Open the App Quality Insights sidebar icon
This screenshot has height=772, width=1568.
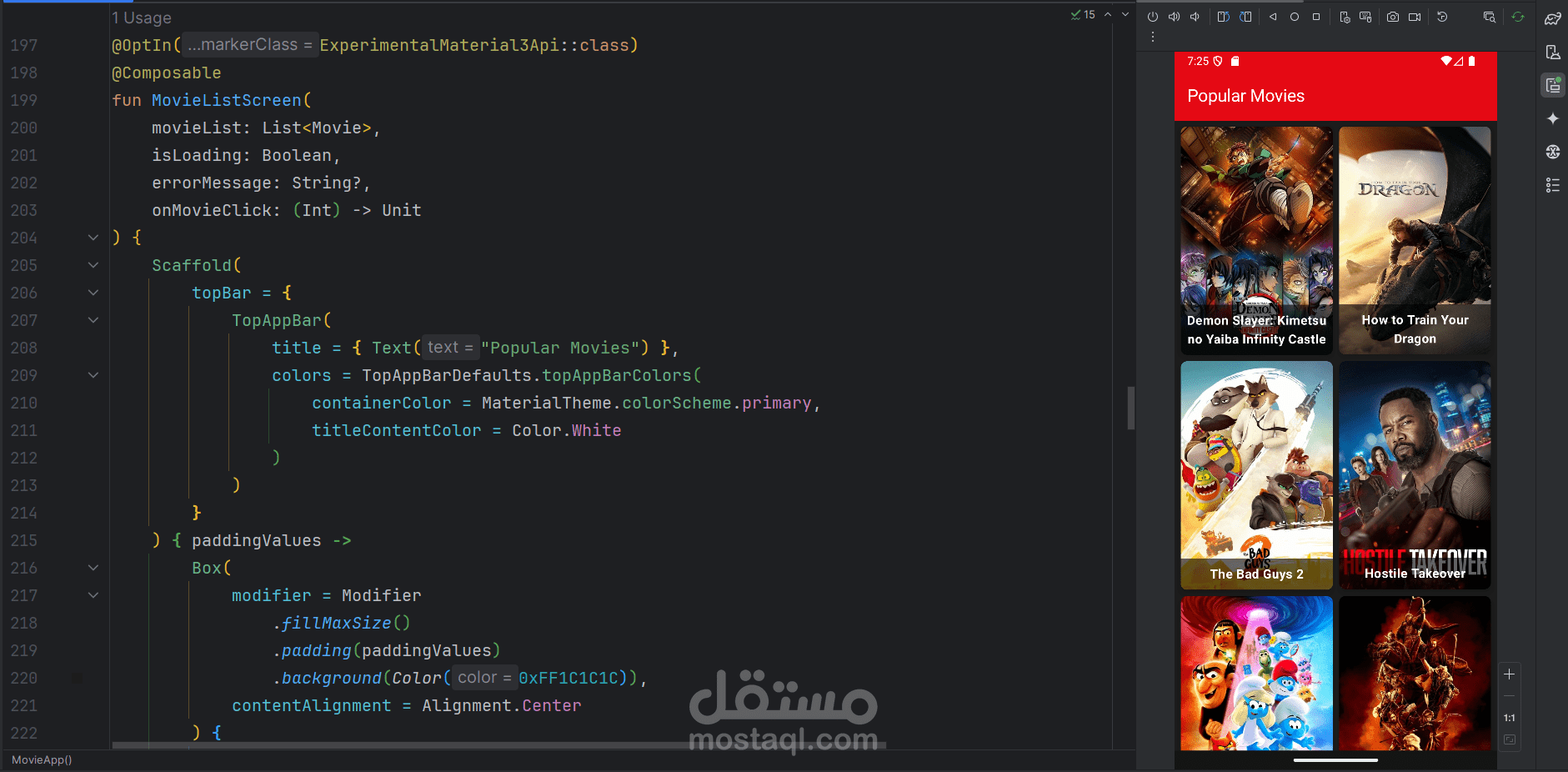tap(1553, 152)
